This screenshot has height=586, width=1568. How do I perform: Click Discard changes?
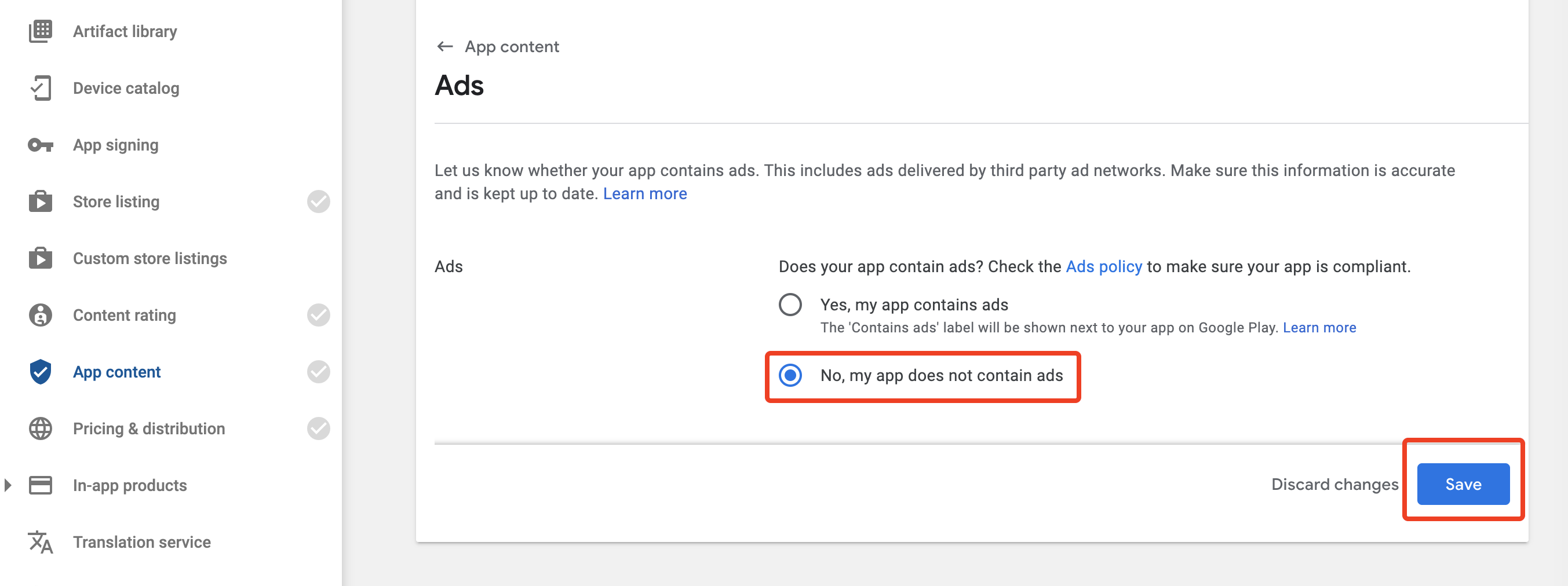(1334, 485)
